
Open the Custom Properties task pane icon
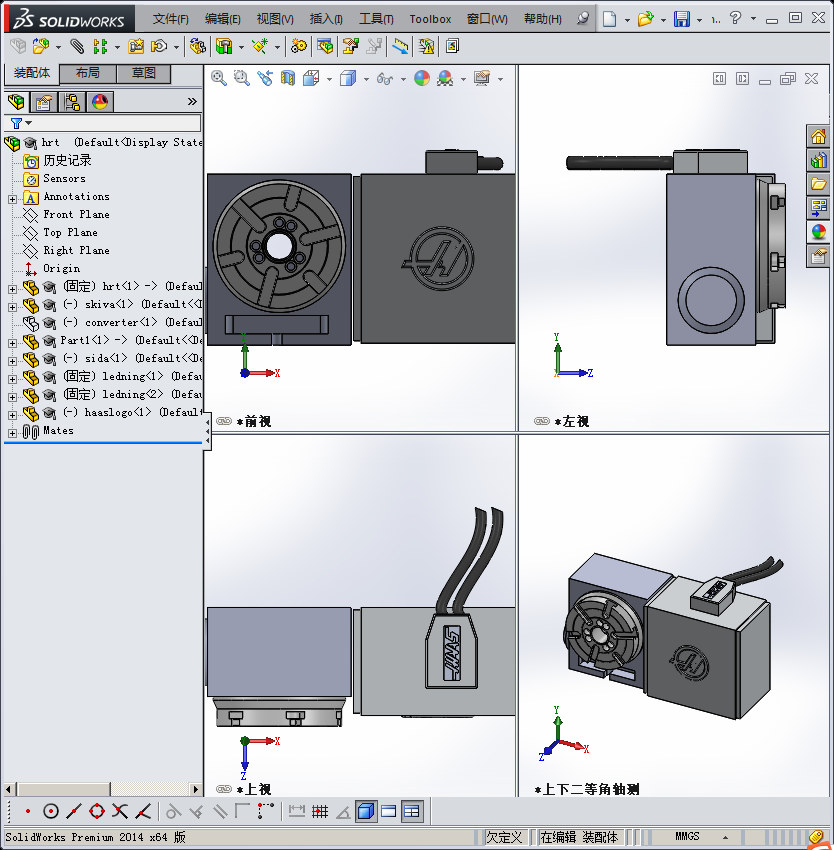(x=818, y=256)
